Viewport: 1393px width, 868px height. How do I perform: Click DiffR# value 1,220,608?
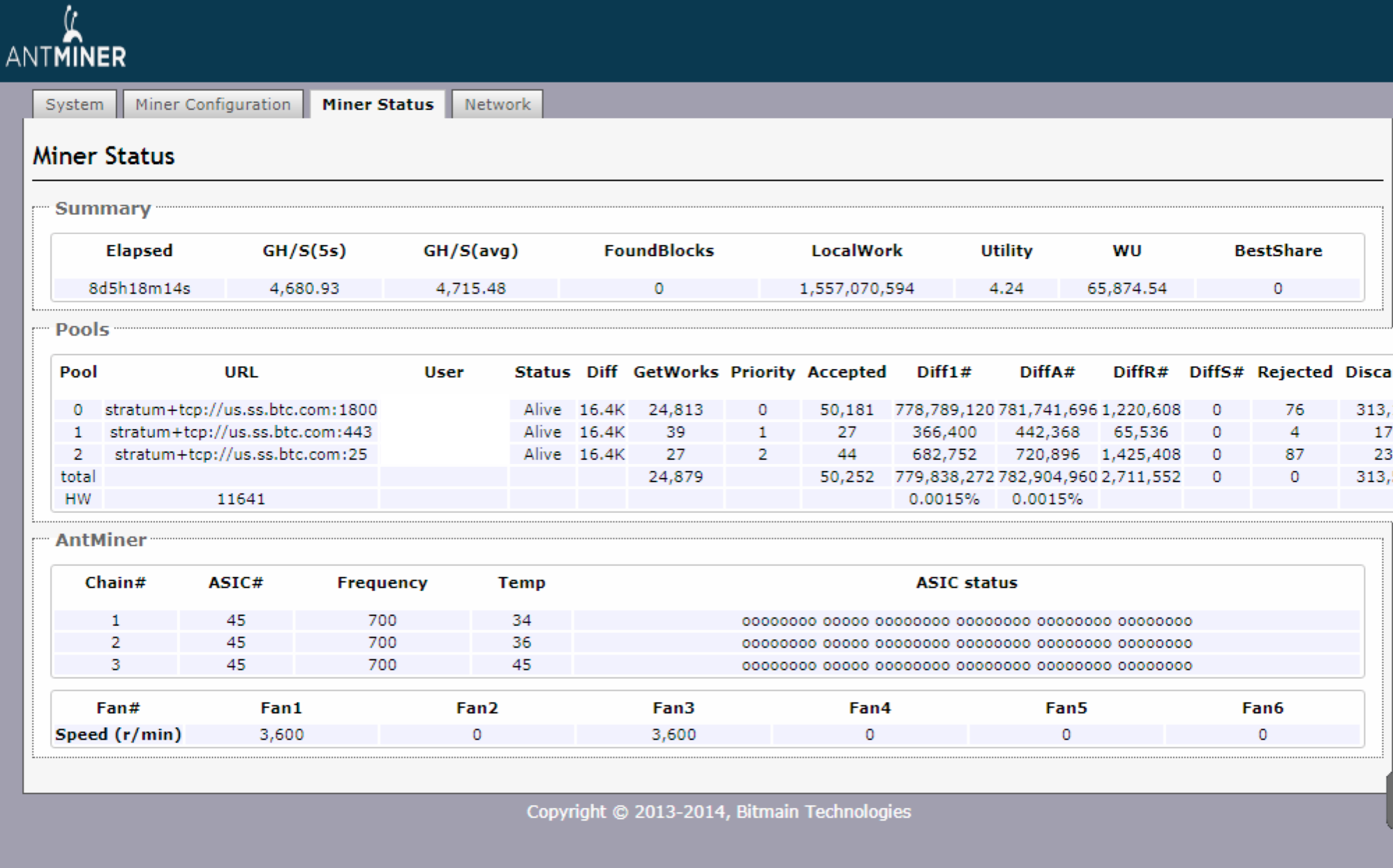tap(1141, 410)
